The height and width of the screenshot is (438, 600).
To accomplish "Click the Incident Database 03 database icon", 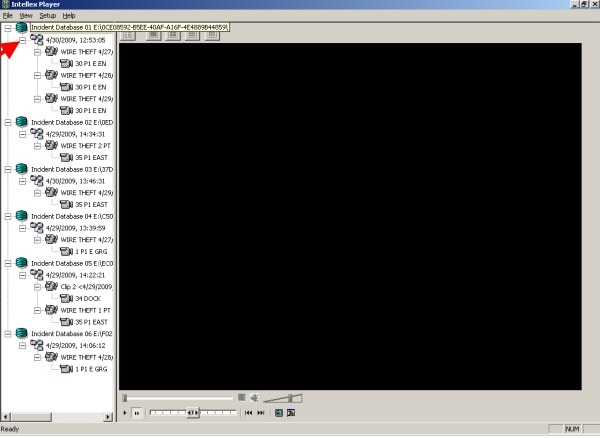I will coord(21,169).
